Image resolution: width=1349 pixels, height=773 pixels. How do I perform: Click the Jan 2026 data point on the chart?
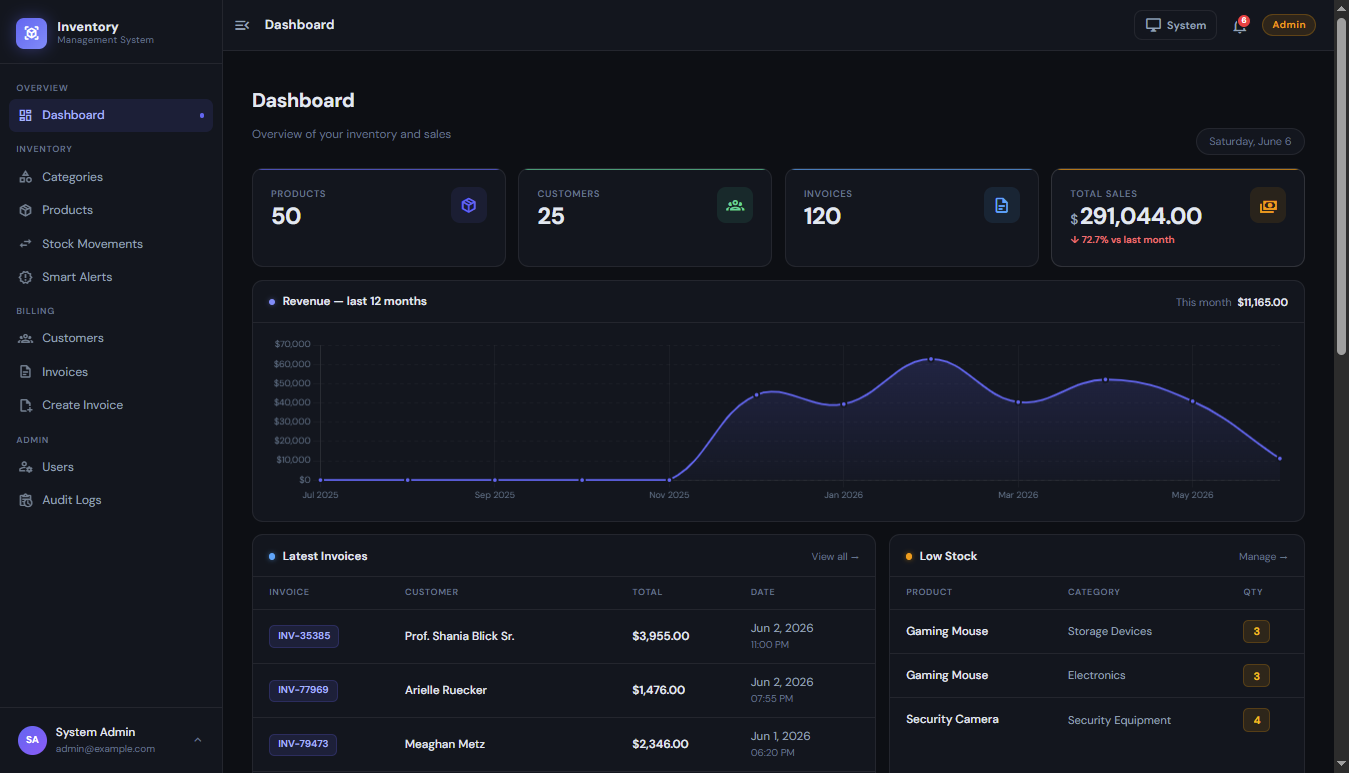844,404
